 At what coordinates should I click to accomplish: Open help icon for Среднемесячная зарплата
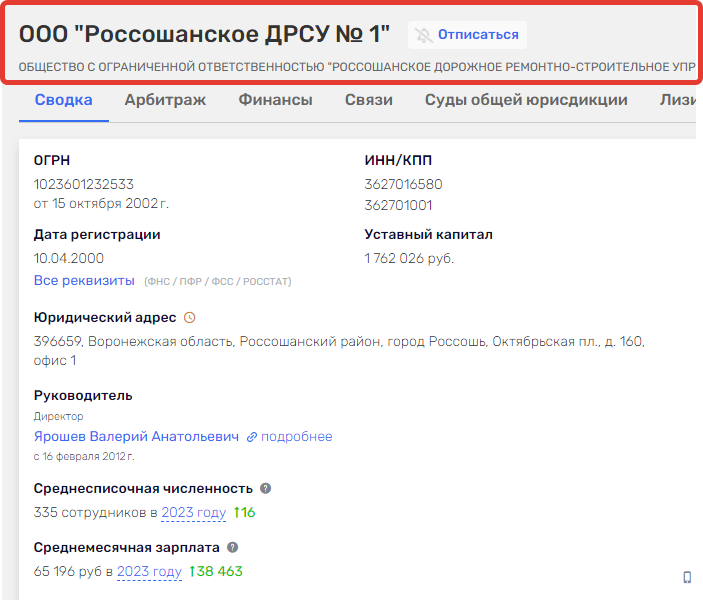coord(233,548)
